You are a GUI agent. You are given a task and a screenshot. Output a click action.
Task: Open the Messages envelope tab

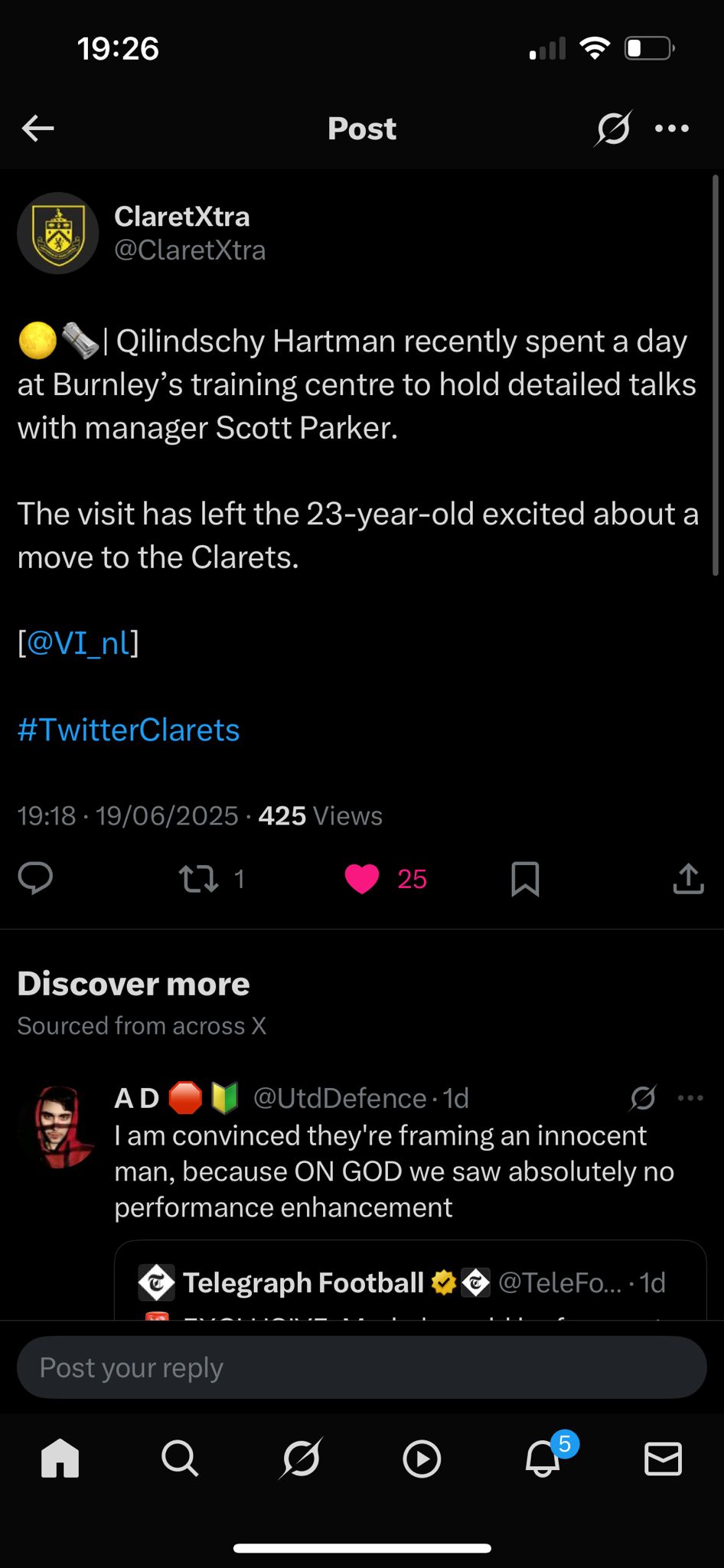pos(663,1459)
